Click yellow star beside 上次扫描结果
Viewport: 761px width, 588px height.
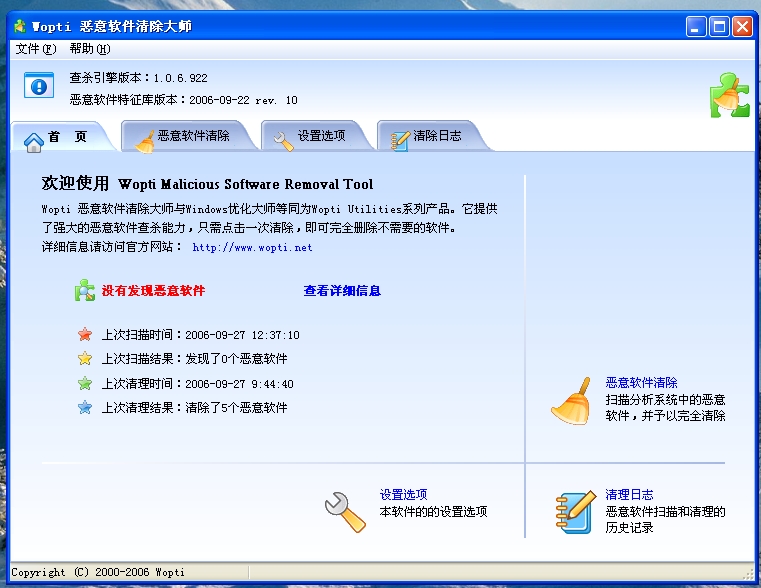click(x=85, y=359)
